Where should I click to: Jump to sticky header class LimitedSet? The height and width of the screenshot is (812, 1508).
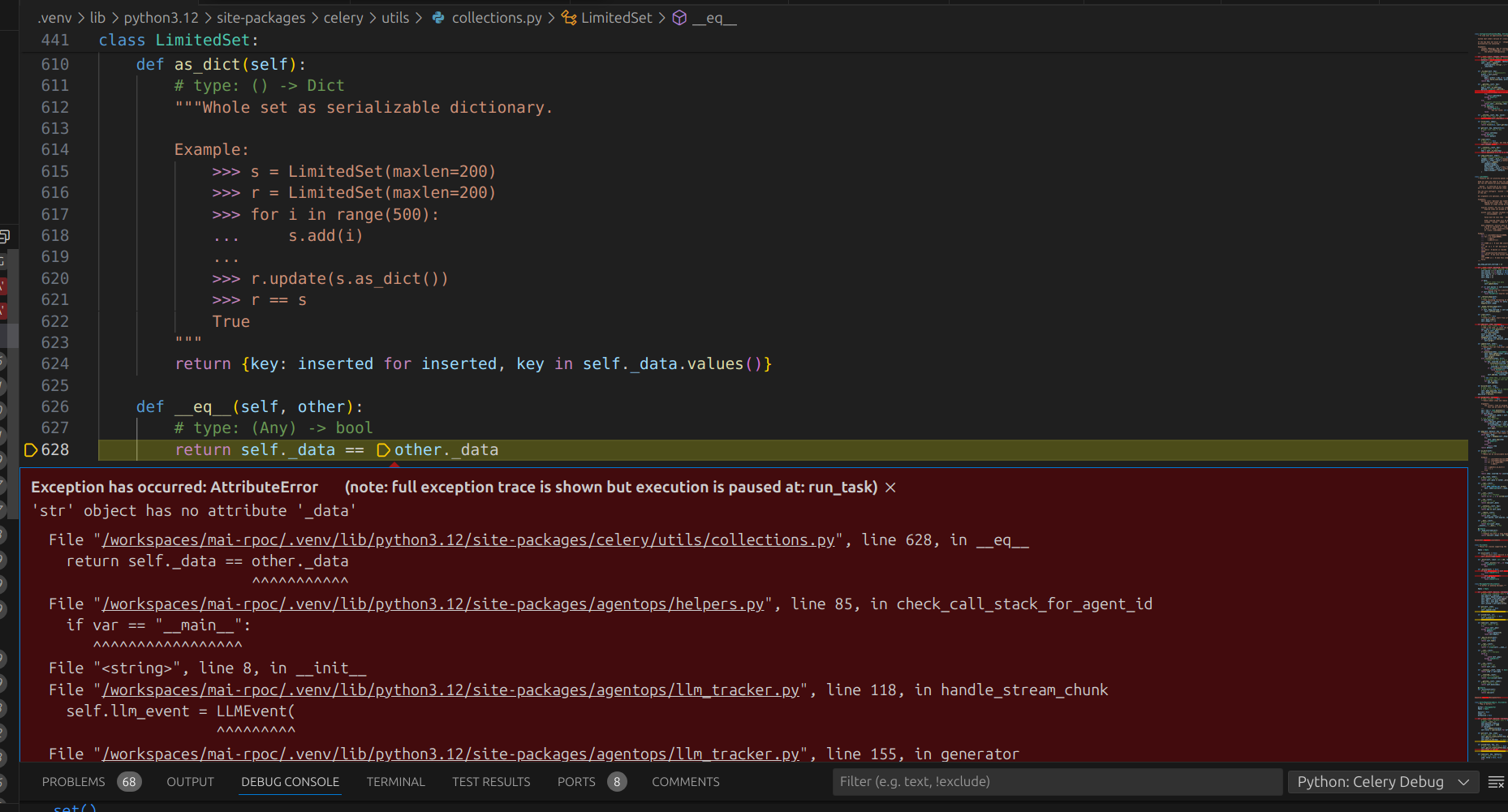[x=179, y=40]
